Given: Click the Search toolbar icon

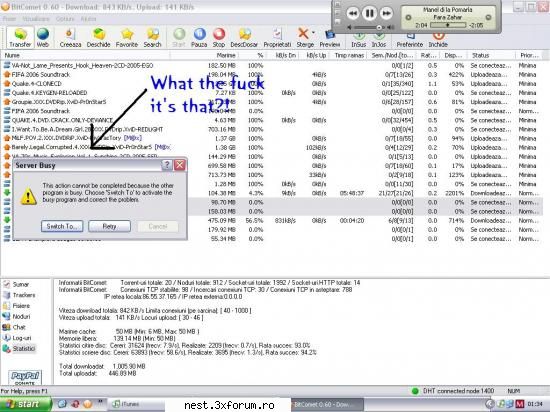Looking at the screenshot, I should pos(153,38).
